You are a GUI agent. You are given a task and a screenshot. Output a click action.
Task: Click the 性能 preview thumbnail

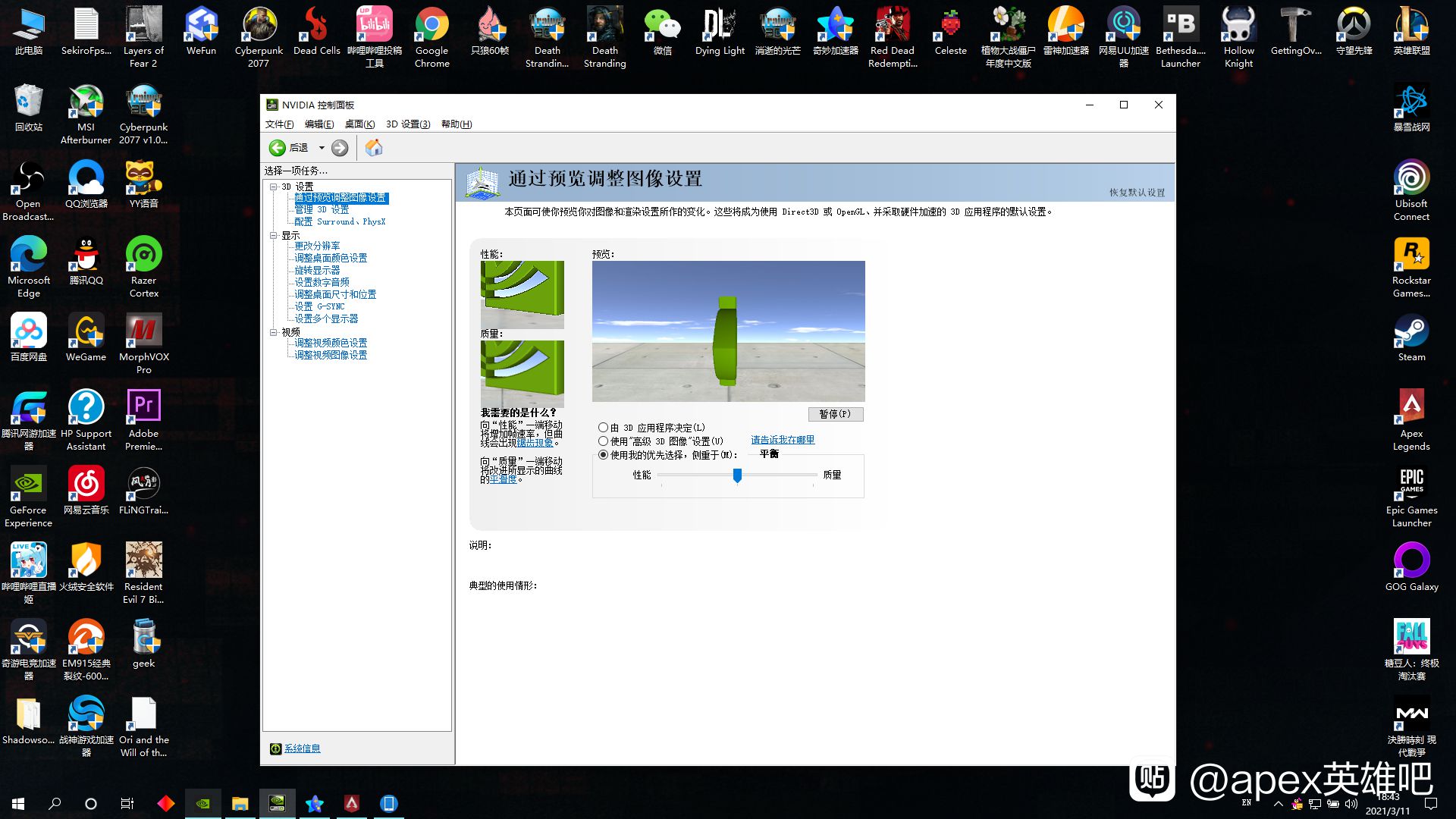click(522, 295)
